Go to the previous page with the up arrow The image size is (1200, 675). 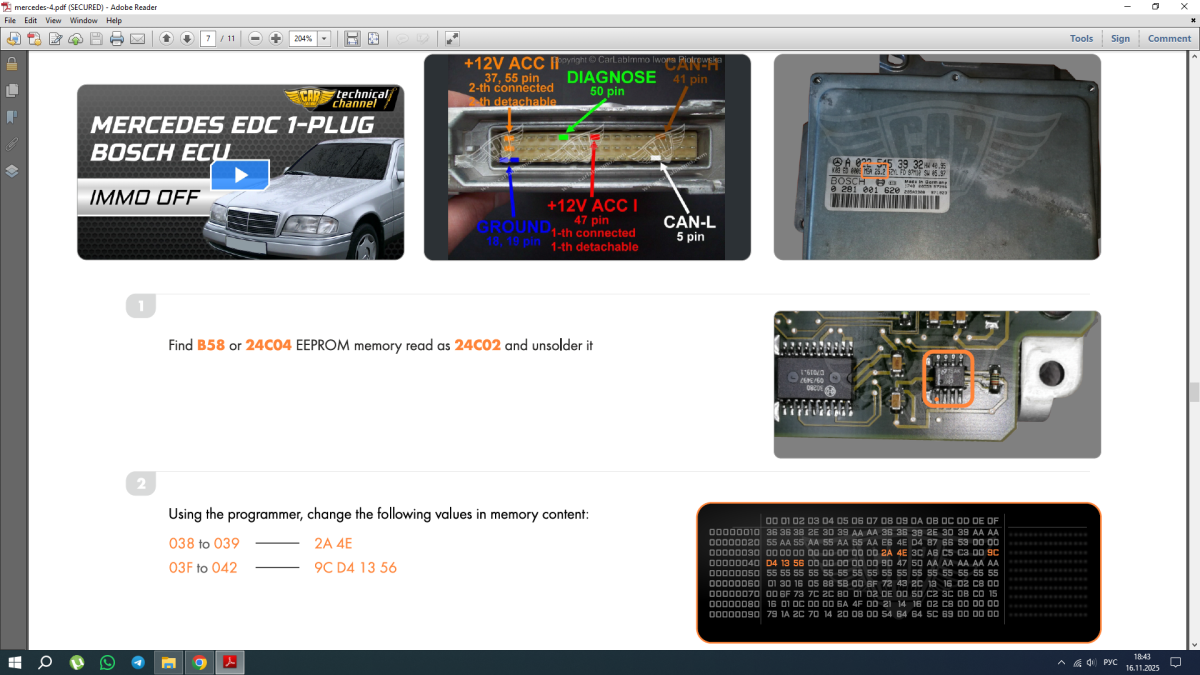(x=166, y=39)
